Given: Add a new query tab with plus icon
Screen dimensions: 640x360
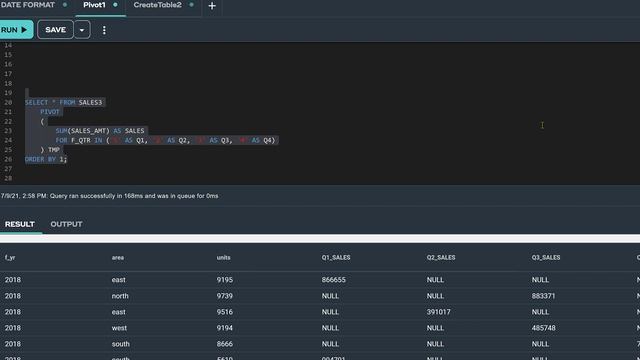Looking at the screenshot, I should coord(212,6).
